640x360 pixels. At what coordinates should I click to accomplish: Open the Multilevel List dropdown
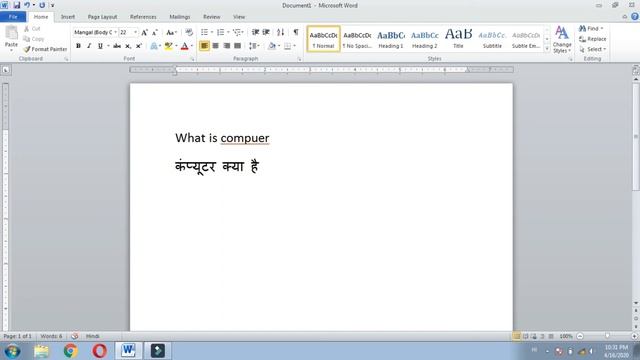pyautogui.click(x=238, y=32)
